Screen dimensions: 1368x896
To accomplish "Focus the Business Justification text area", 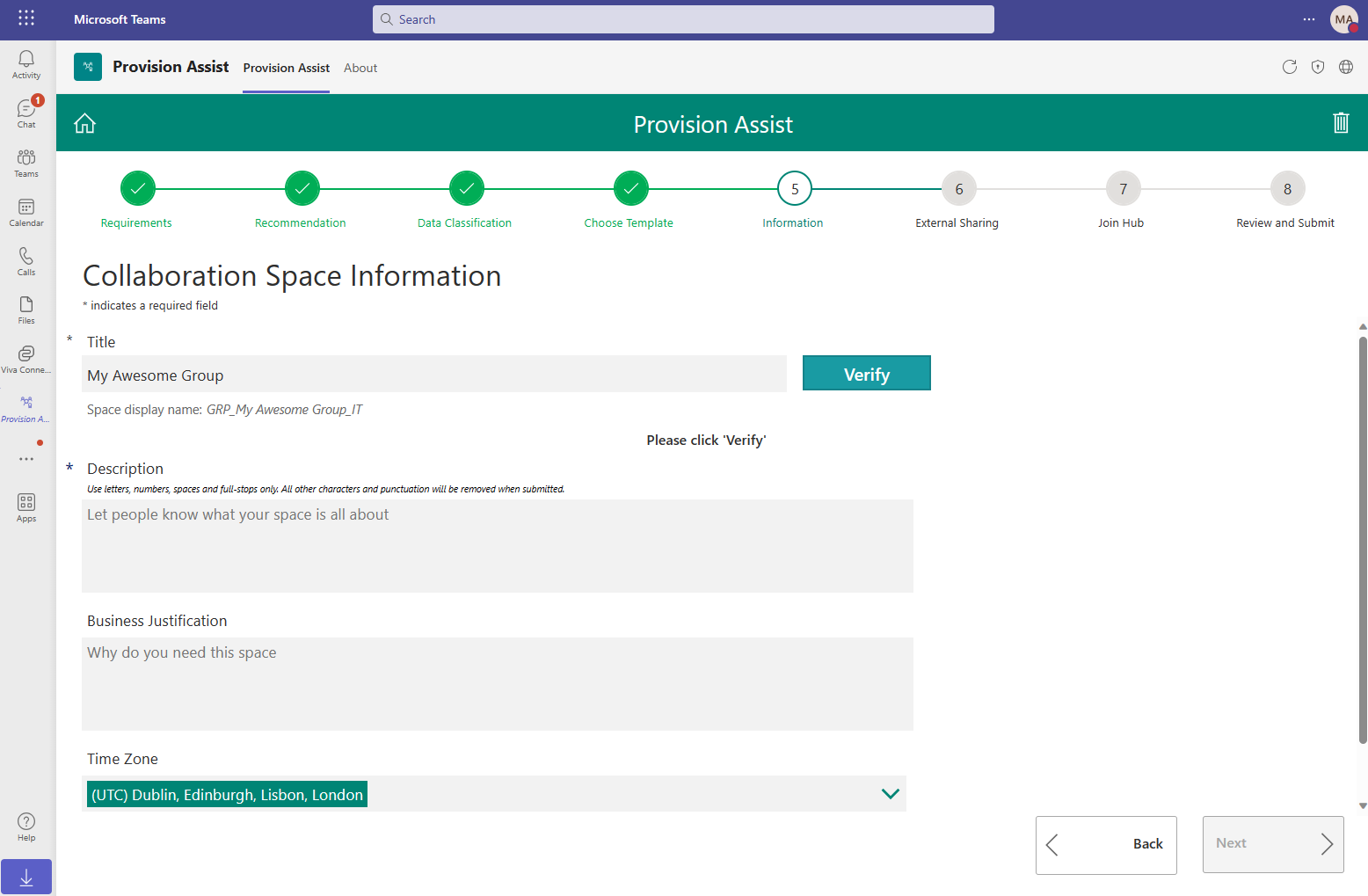I will pyautogui.click(x=498, y=684).
